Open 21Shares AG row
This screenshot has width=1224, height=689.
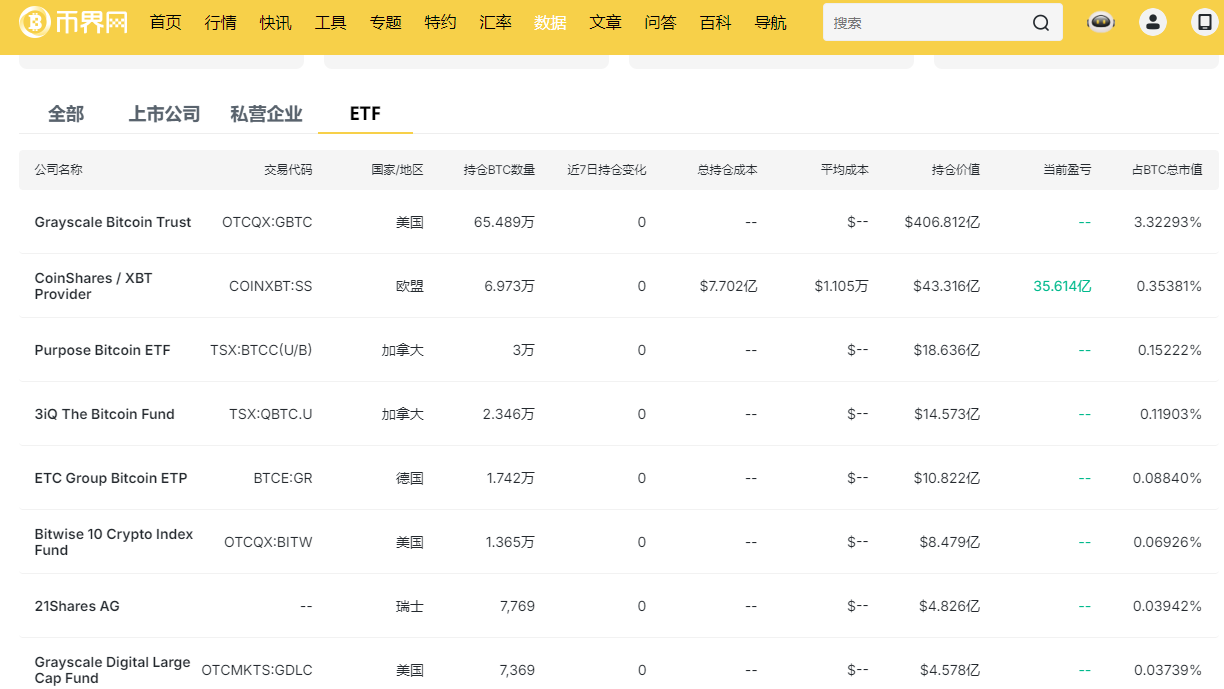point(77,606)
